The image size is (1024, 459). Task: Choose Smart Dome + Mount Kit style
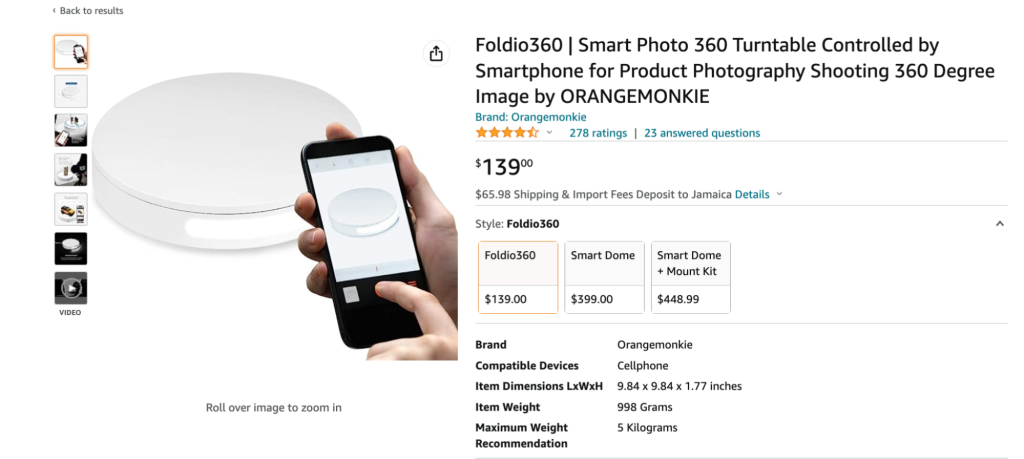[691, 277]
